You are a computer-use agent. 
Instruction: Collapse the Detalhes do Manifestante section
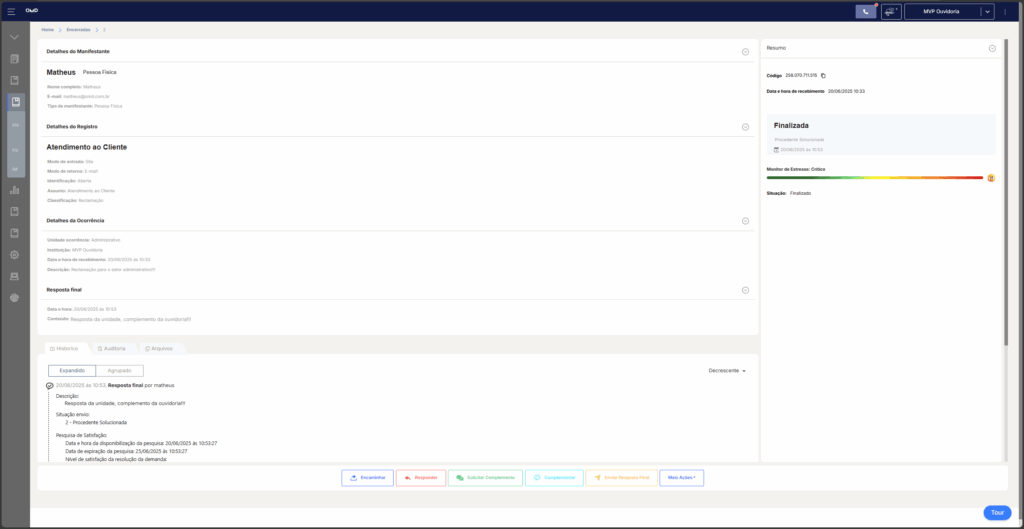[x=745, y=51]
